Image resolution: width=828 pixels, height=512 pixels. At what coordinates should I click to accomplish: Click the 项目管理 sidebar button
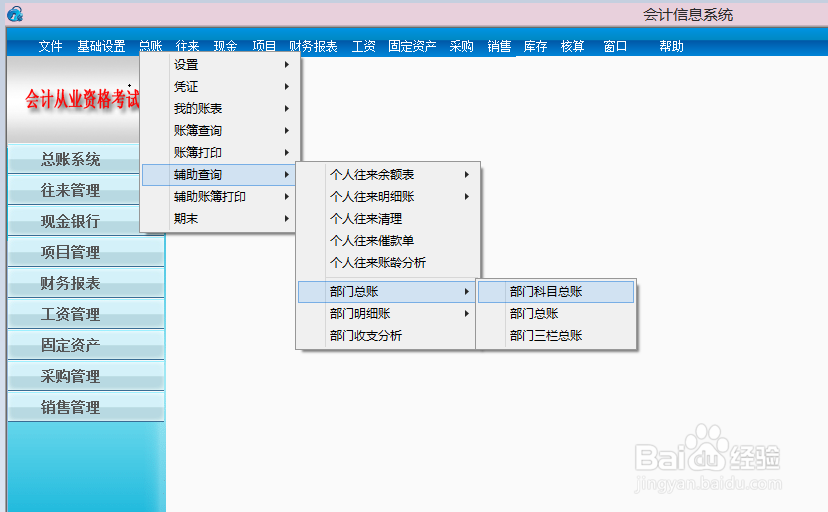point(86,252)
